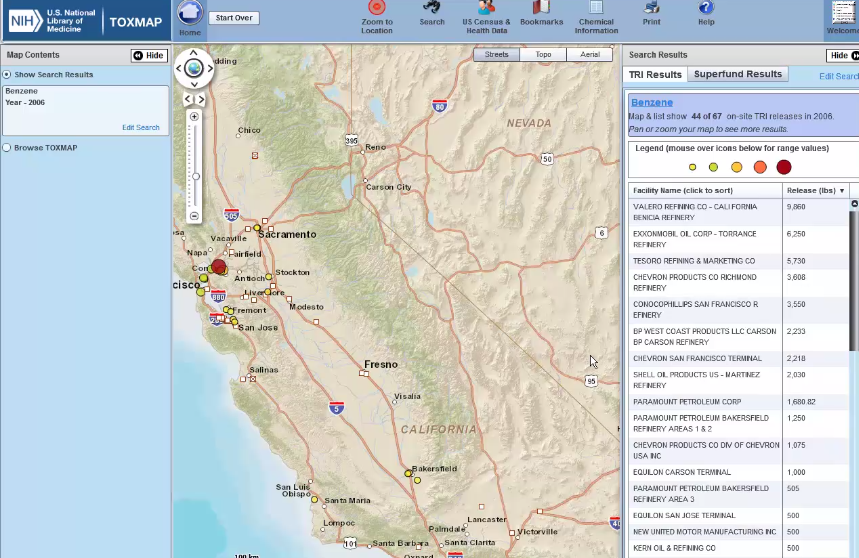The height and width of the screenshot is (558, 859).
Task: Zoom in with plus button
Action: [194, 117]
